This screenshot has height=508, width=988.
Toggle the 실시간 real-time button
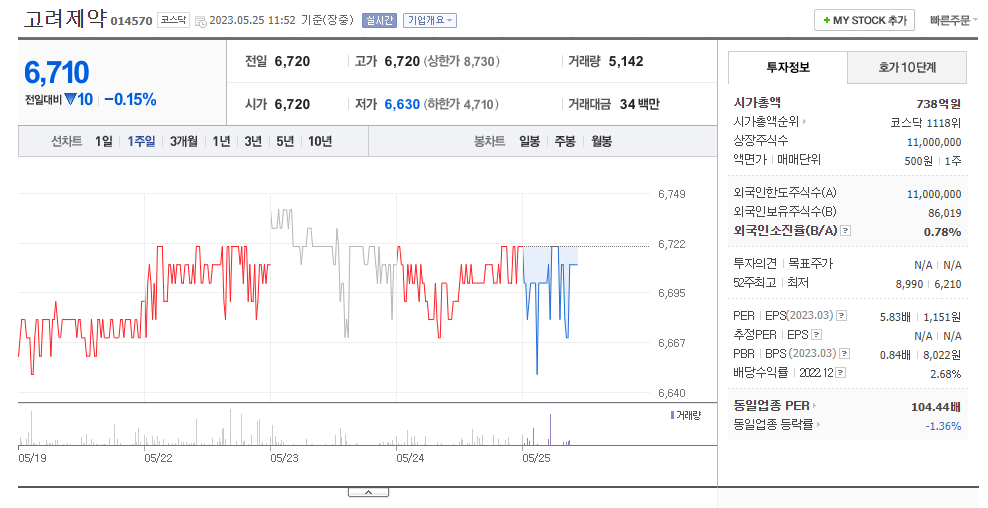click(x=379, y=20)
